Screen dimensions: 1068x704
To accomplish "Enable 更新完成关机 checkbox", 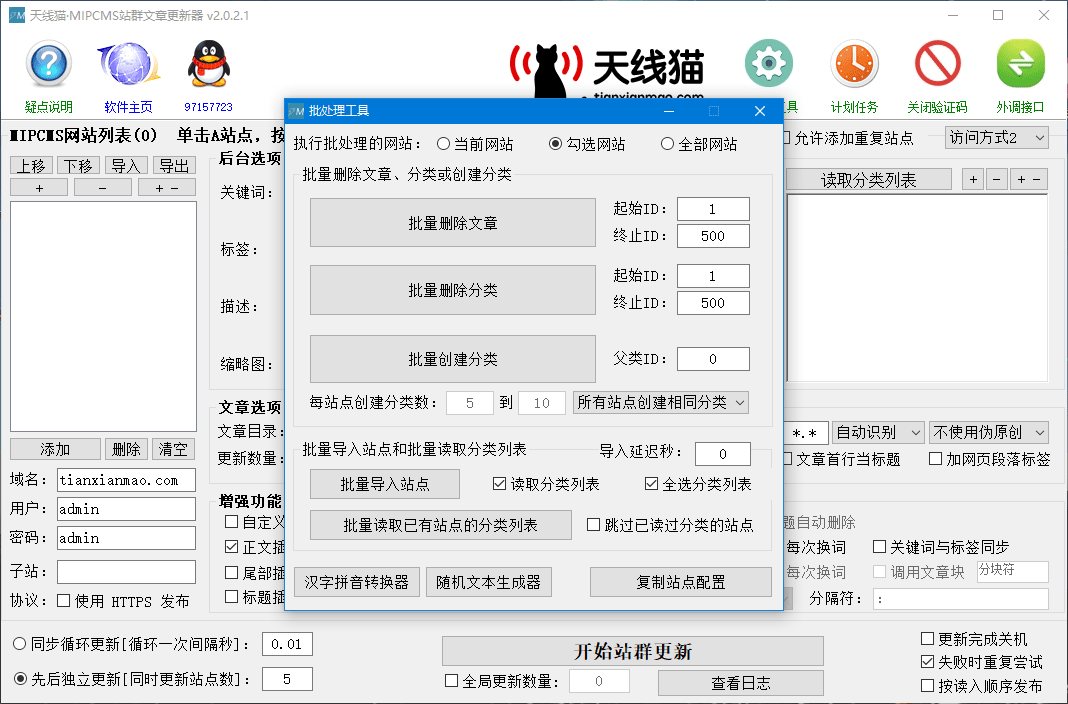I will (x=927, y=639).
